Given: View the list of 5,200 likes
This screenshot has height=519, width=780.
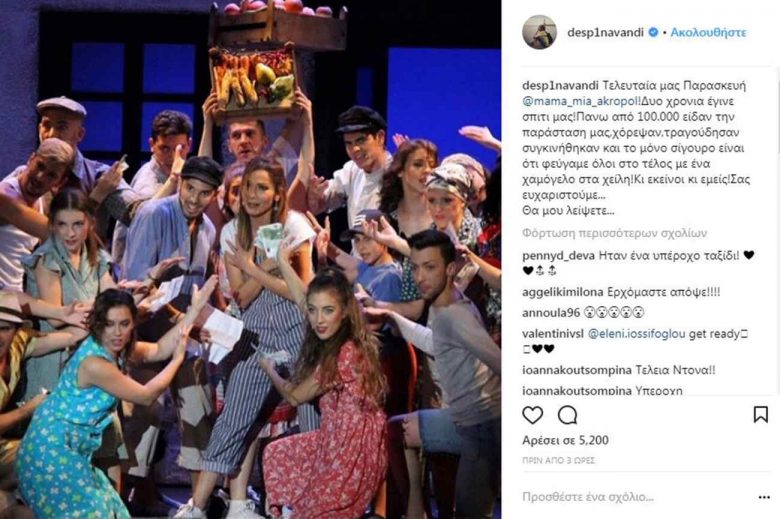Looking at the screenshot, I should click(565, 440).
